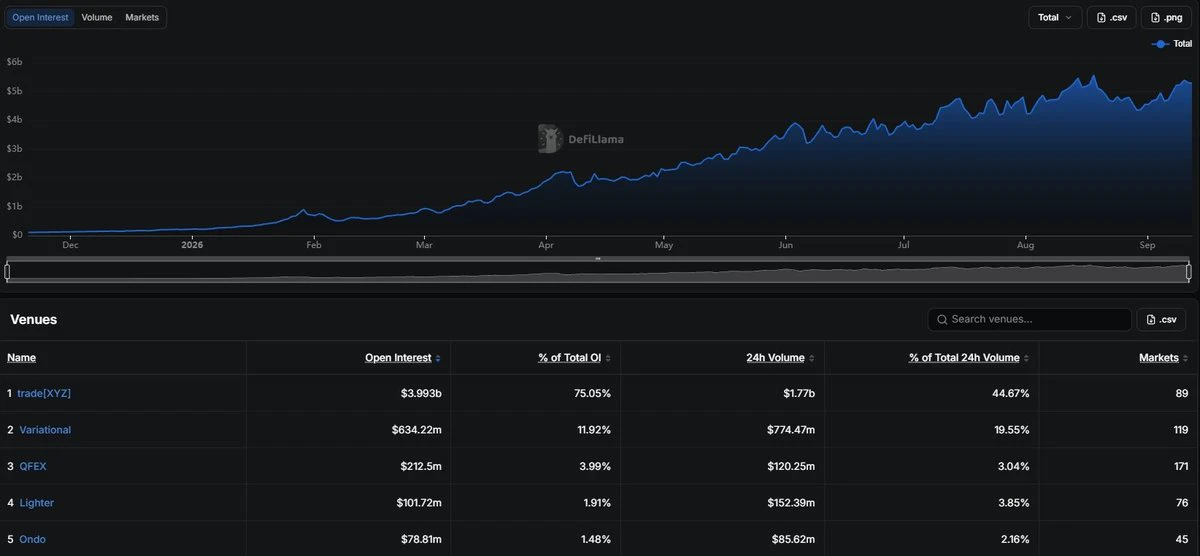Sort table by 24h Volume column
1200x556 pixels.
coord(775,357)
